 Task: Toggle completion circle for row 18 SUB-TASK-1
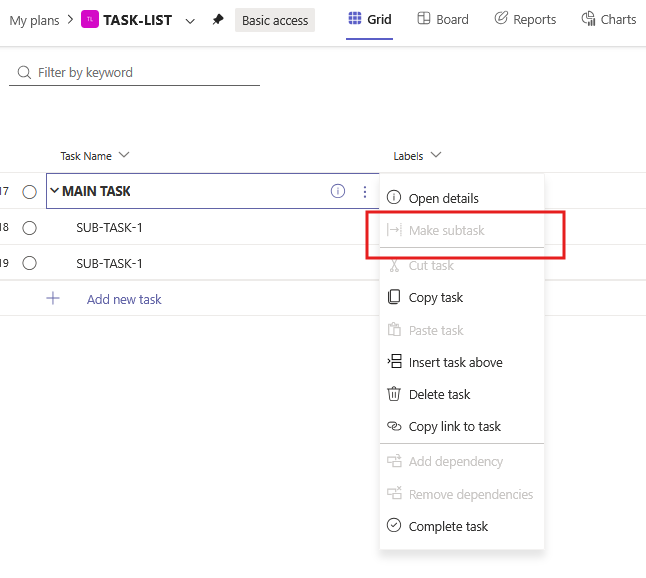[x=30, y=228]
